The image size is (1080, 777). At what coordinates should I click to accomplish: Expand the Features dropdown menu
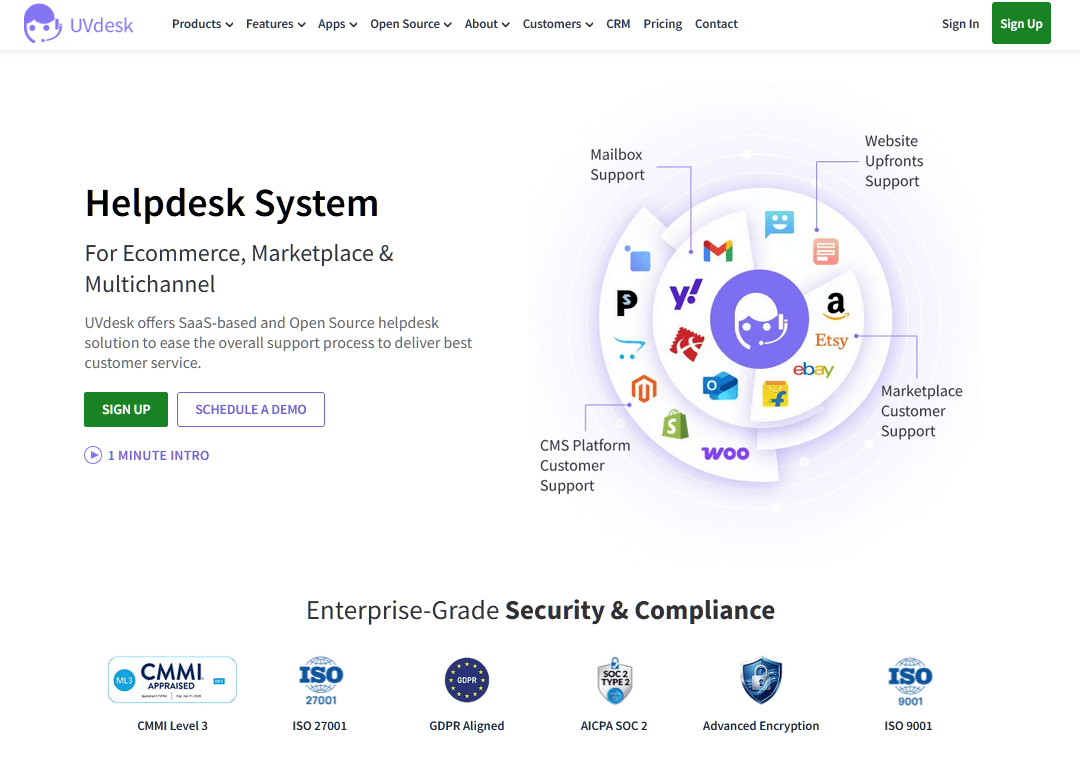276,24
